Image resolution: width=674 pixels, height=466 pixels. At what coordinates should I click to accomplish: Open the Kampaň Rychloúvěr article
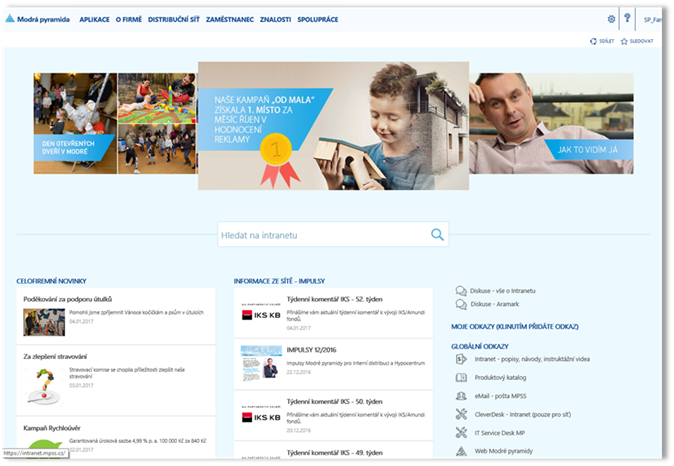coord(52,428)
